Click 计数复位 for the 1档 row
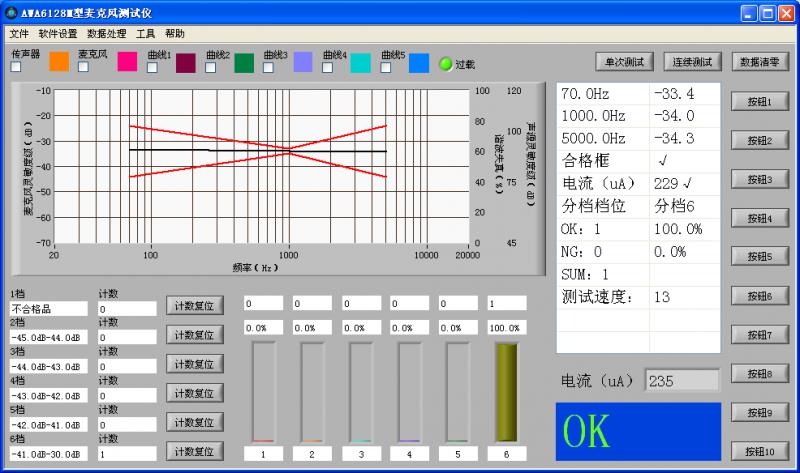 193,306
